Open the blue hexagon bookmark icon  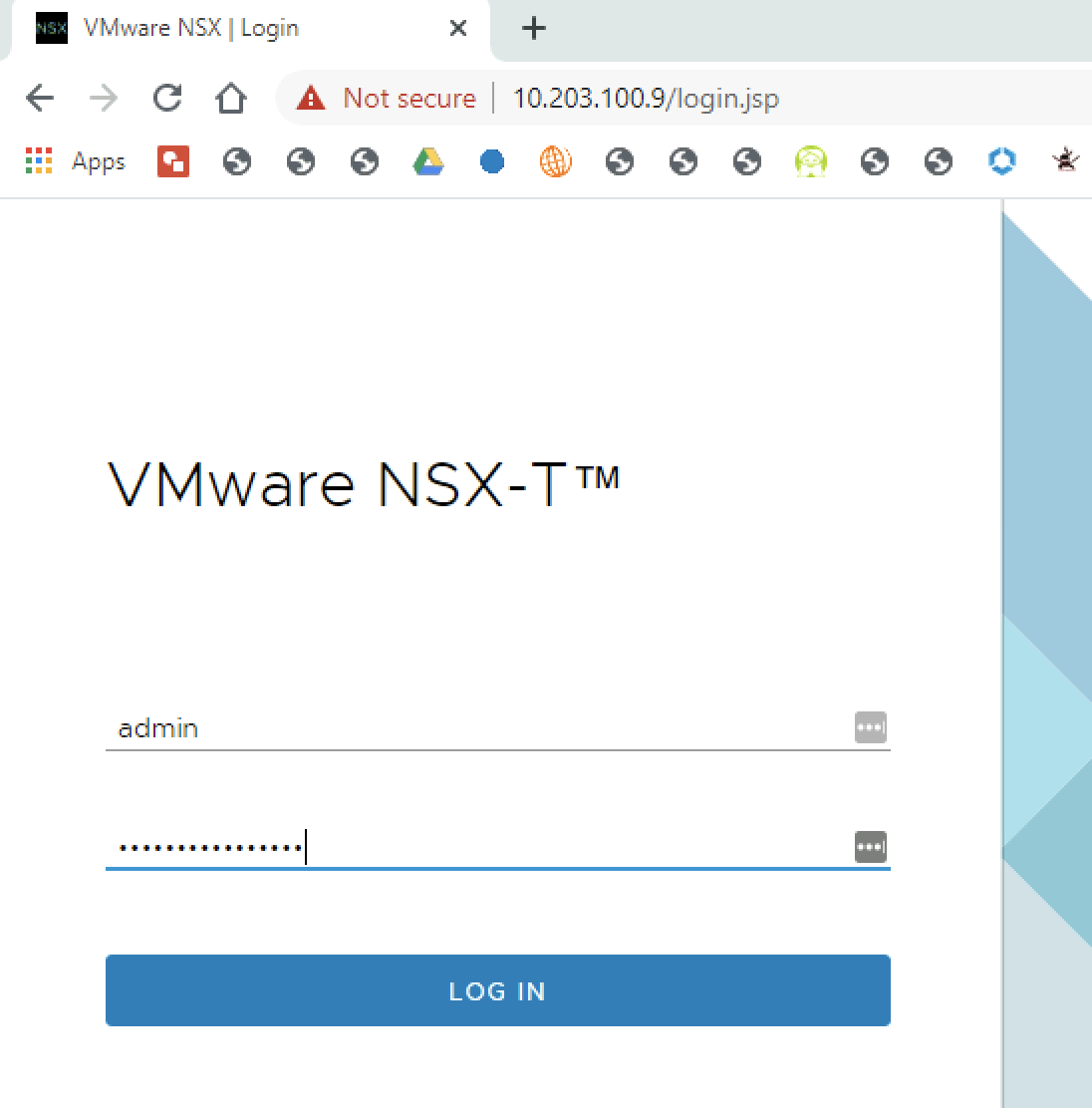(x=1001, y=161)
